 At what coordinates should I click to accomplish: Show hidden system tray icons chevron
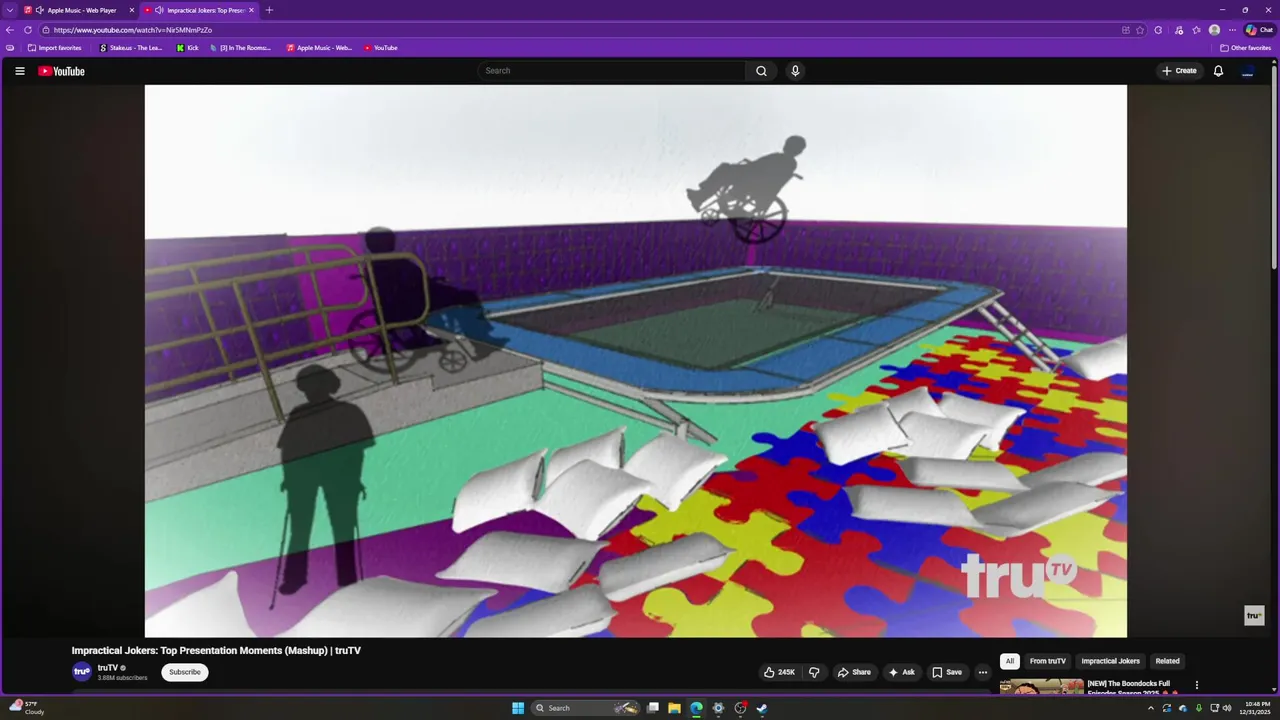coord(1150,708)
